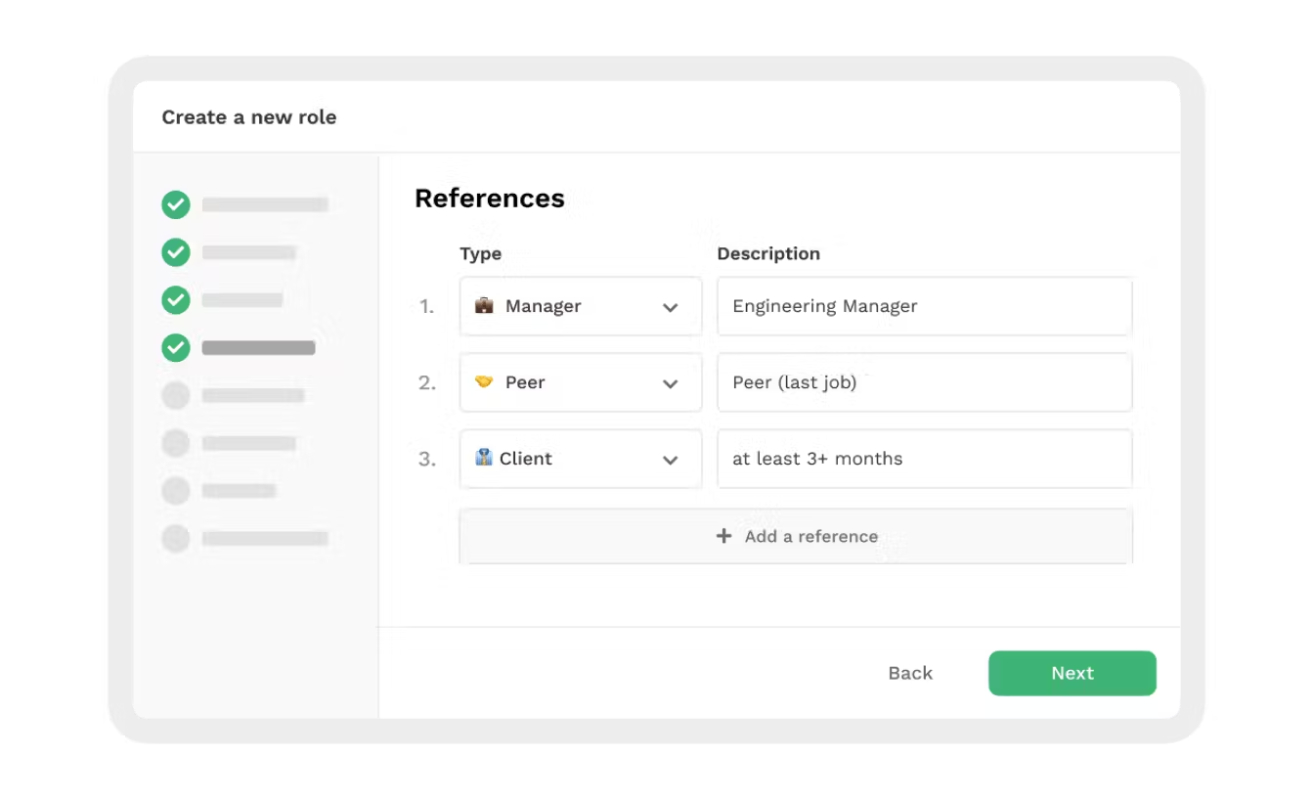Open the Peer type dropdown
Screen dimensions: 1314x800
(581, 382)
